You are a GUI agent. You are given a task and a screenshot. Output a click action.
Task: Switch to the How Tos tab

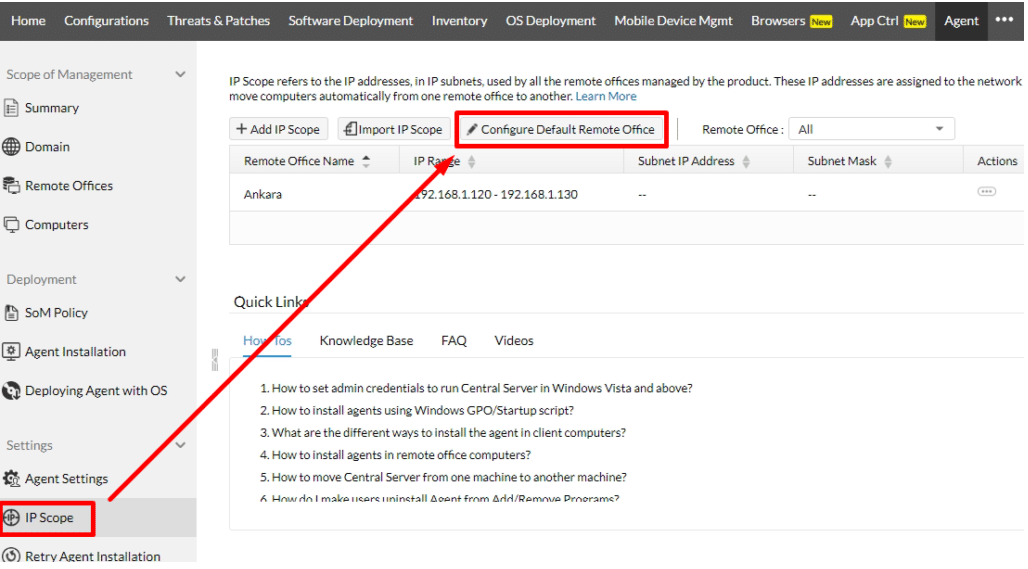267,341
